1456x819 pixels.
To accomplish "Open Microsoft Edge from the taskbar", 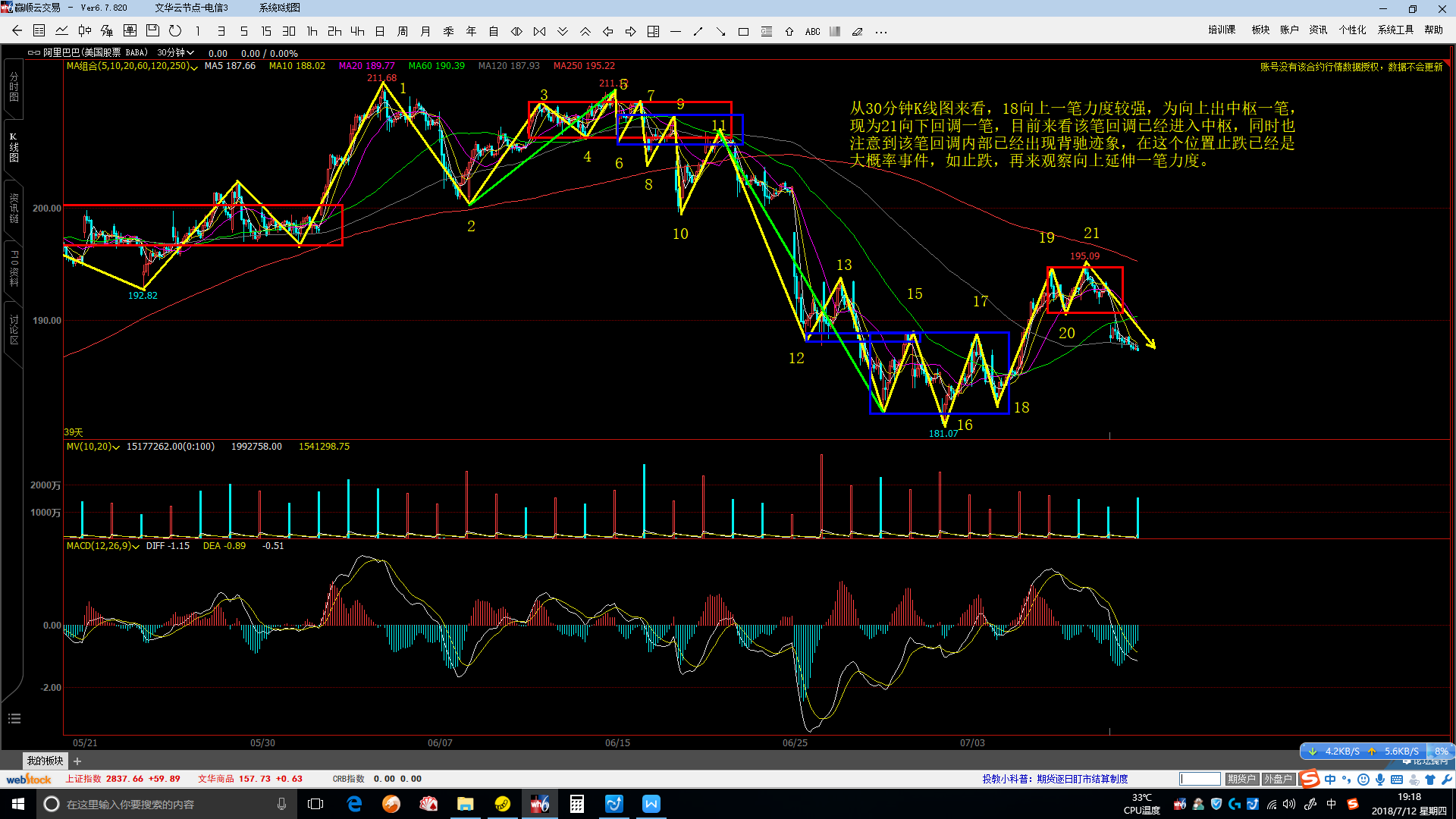I will click(354, 804).
